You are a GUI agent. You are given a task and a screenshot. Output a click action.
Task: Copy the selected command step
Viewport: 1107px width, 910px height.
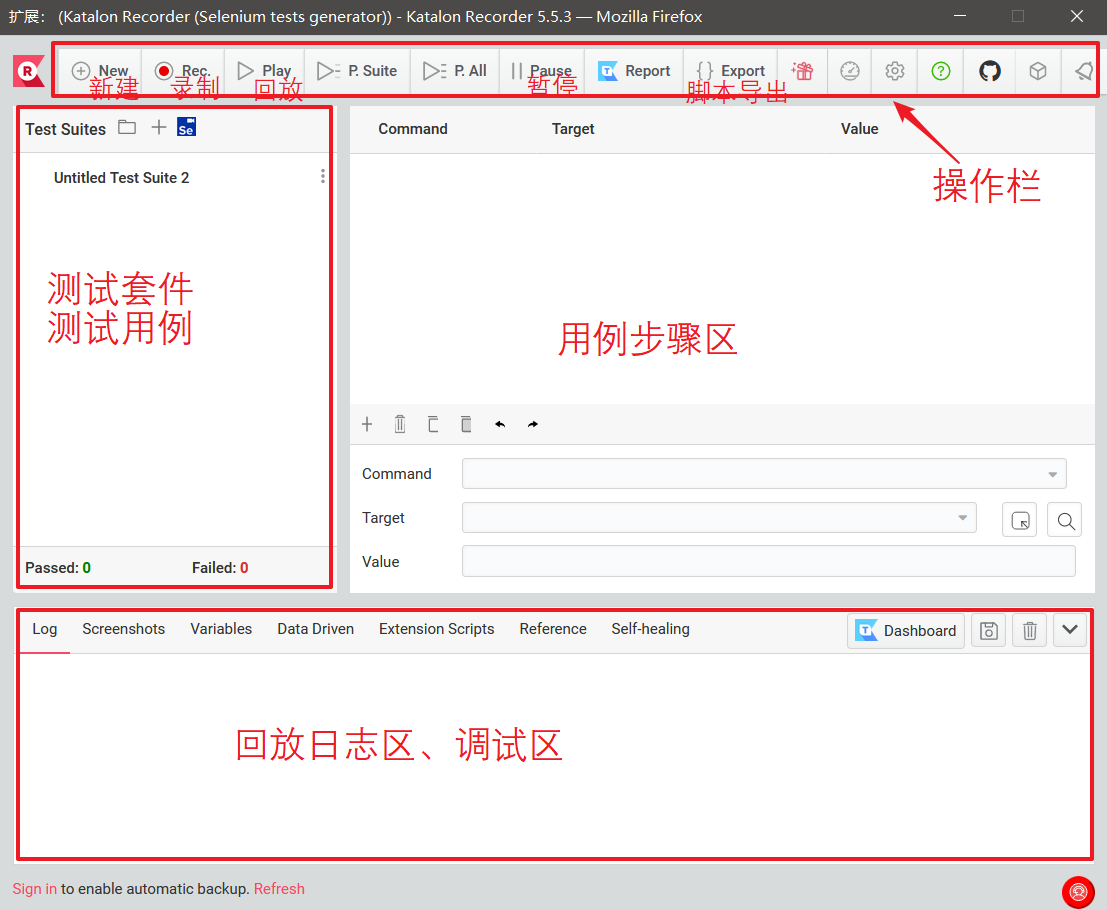click(433, 424)
